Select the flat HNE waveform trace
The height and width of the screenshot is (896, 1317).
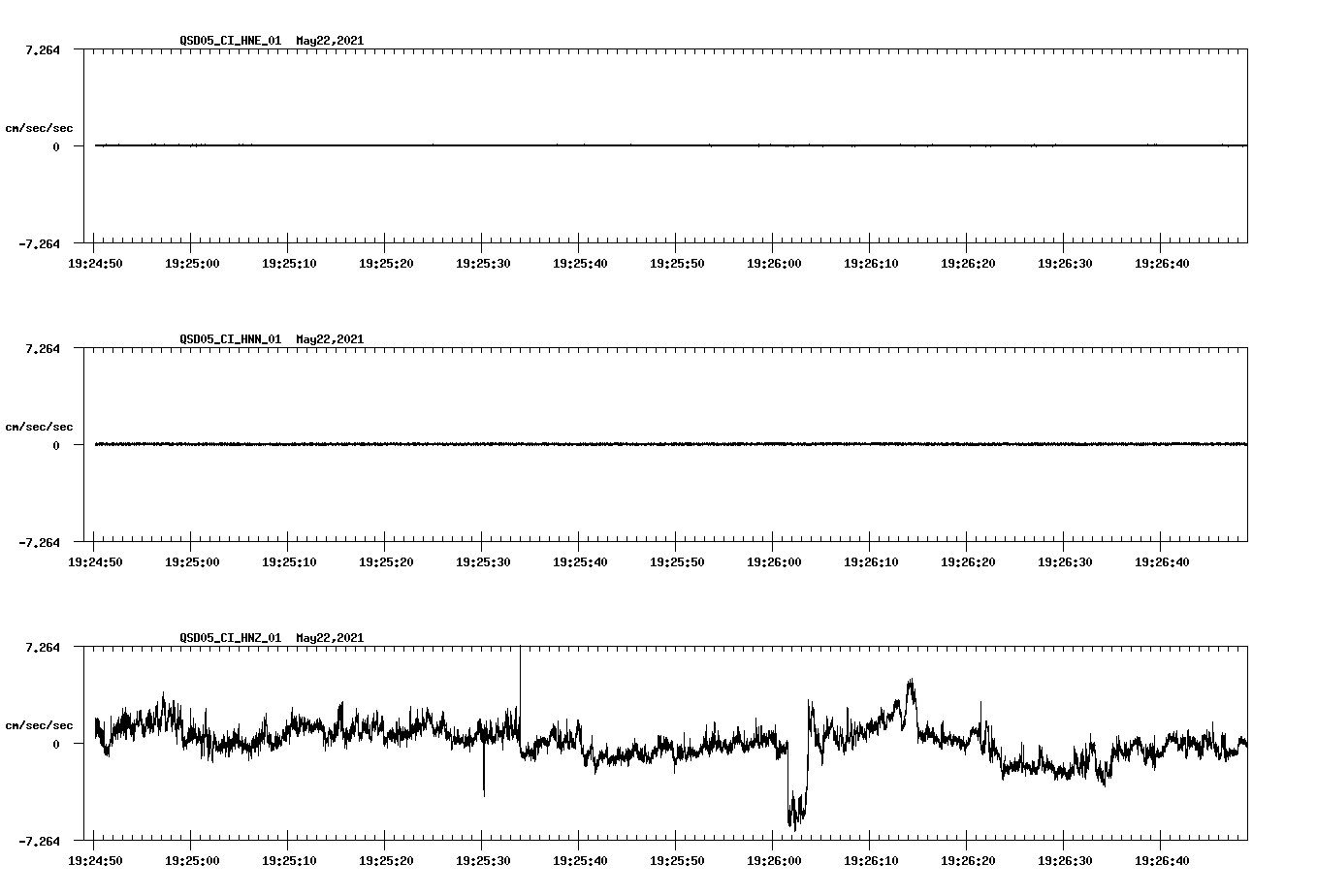click(582, 144)
